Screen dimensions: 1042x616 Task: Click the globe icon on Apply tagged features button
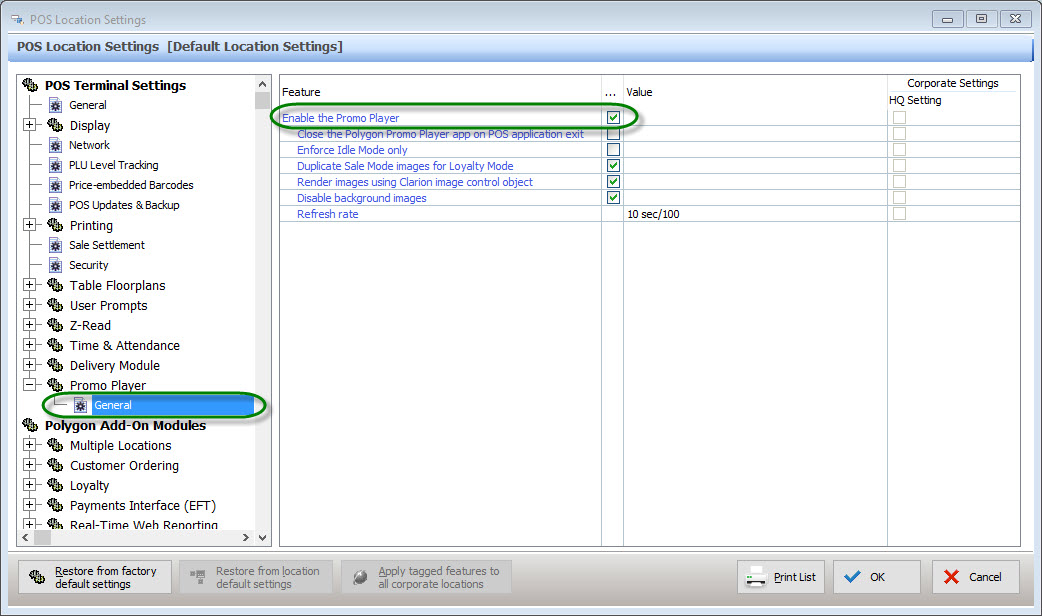click(360, 576)
